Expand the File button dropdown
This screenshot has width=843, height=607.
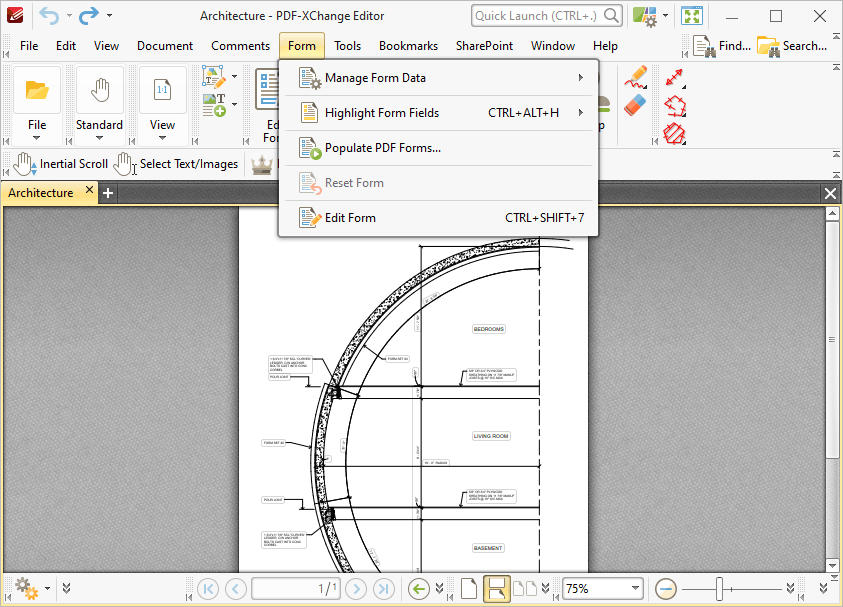37,138
